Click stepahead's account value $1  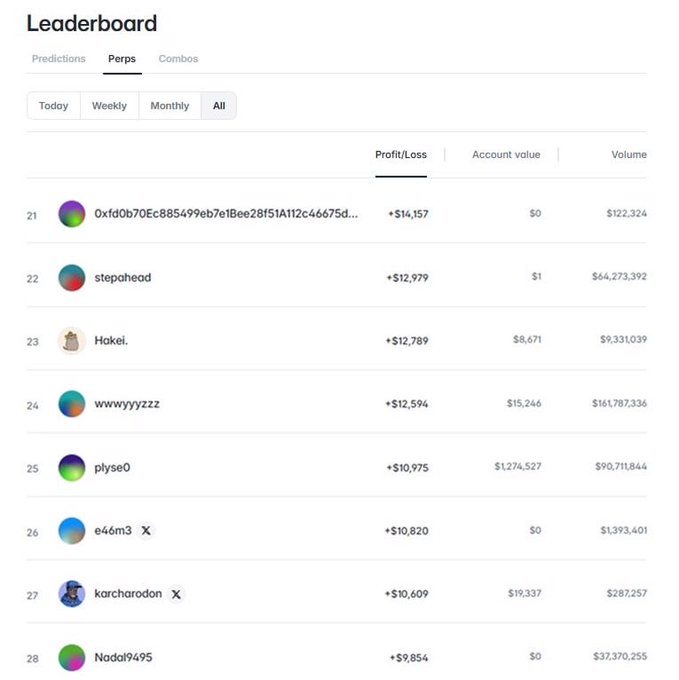tap(536, 276)
